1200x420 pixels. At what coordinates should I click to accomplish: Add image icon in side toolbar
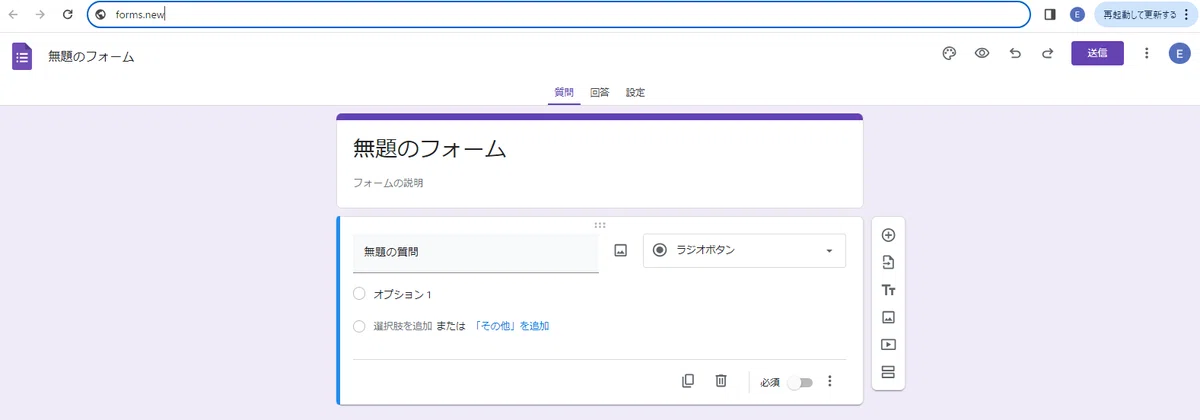click(x=888, y=317)
